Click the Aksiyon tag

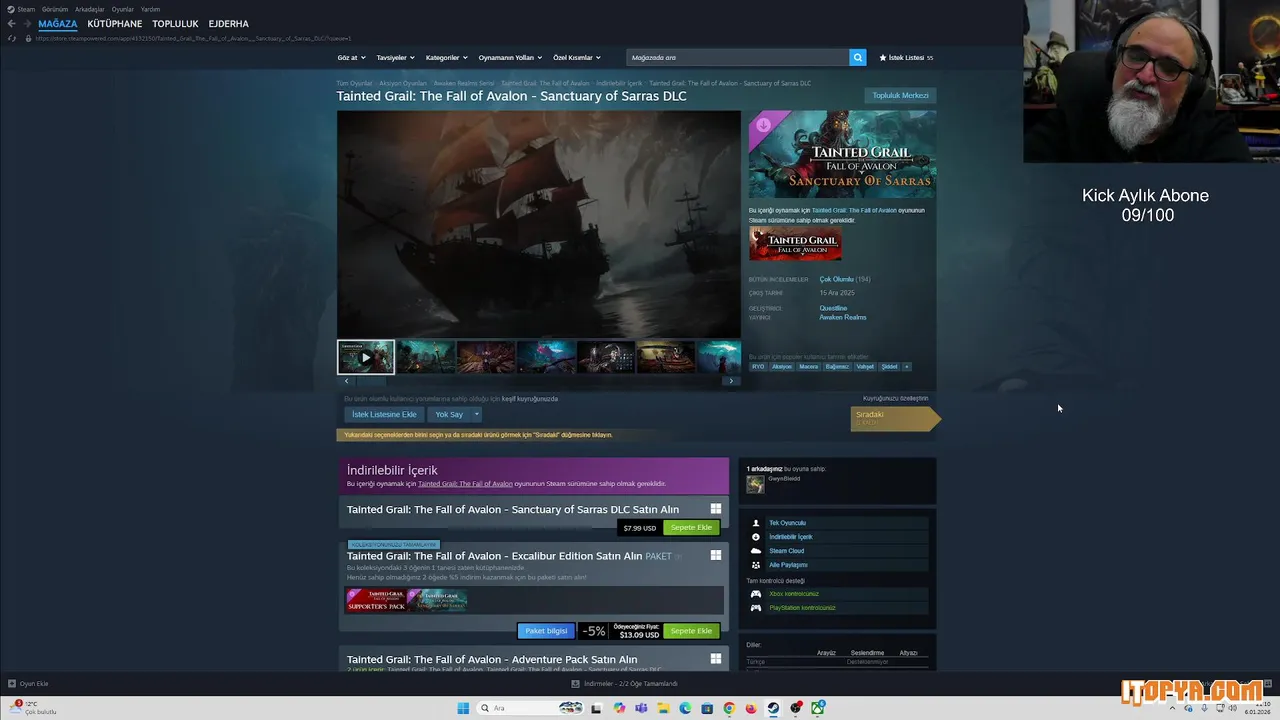click(781, 367)
